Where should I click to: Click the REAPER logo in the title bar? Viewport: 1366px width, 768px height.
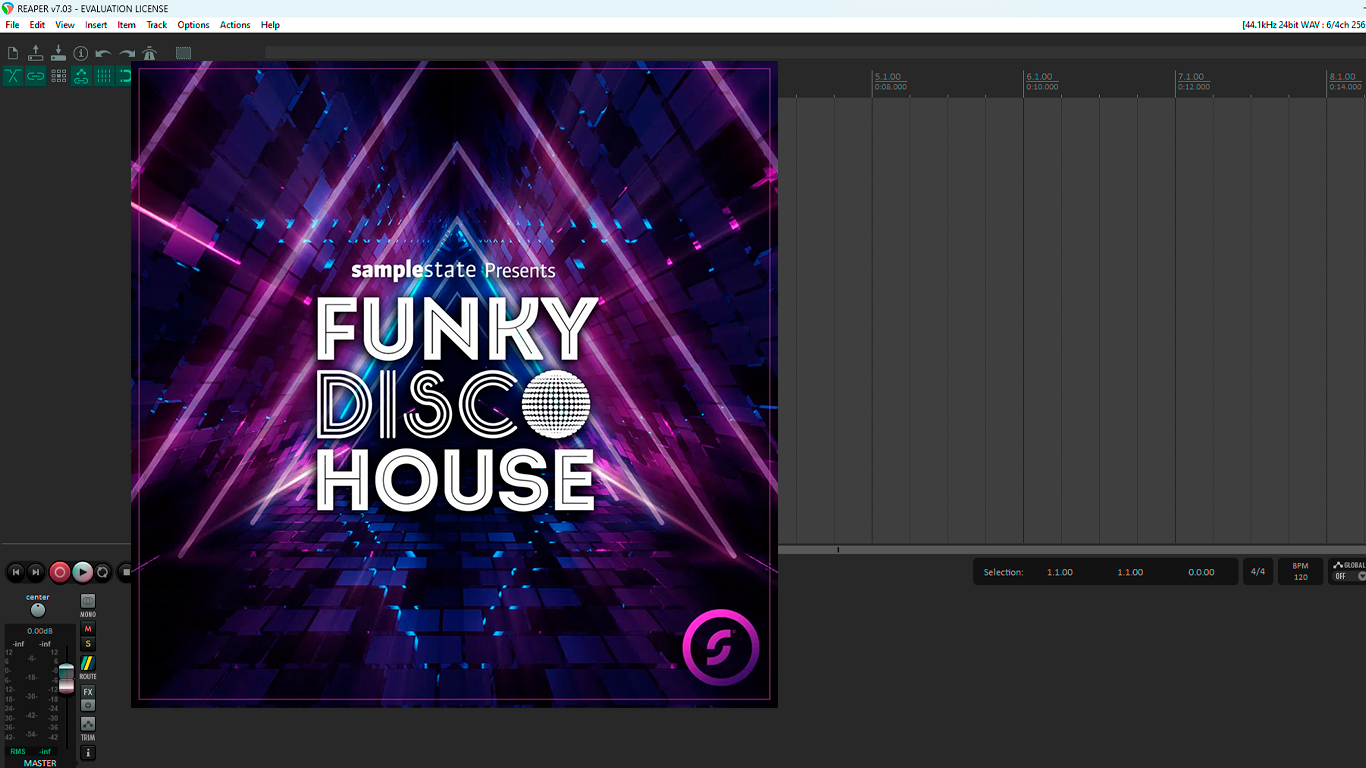click(7, 8)
